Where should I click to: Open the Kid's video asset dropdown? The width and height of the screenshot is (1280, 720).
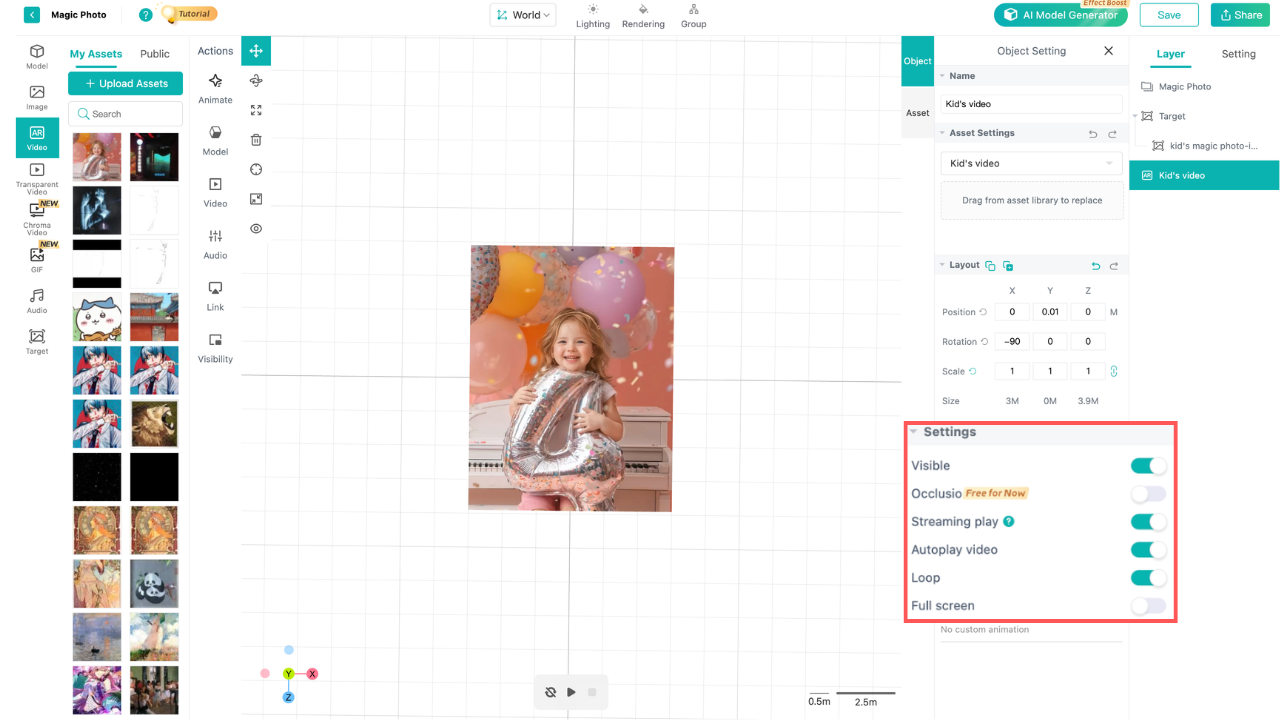(x=1031, y=163)
